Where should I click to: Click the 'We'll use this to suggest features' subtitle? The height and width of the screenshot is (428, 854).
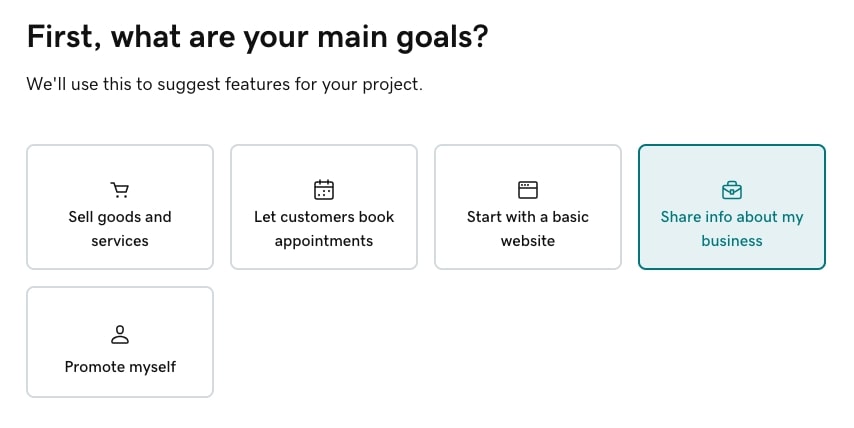224,84
